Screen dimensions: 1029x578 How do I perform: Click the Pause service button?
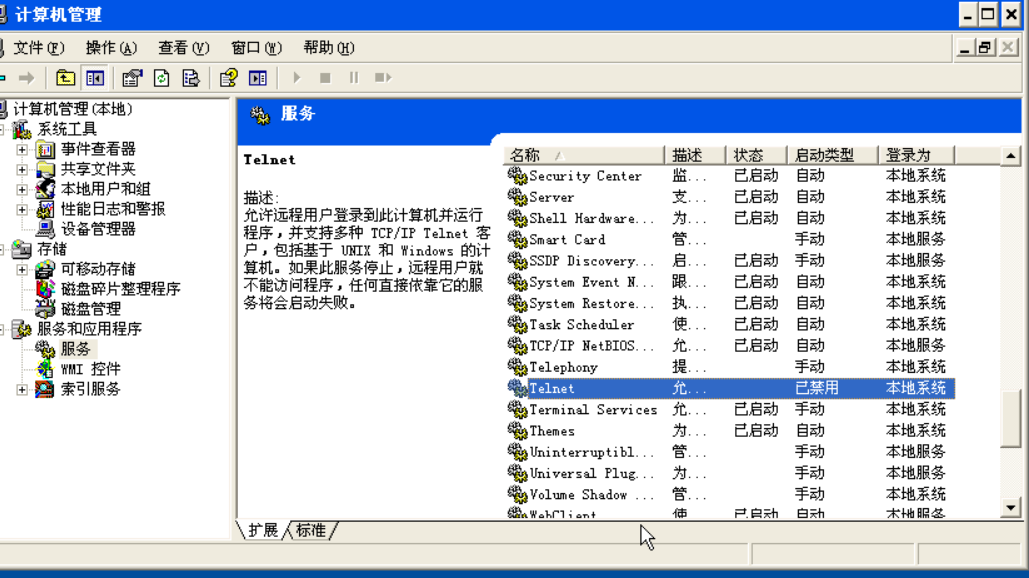coord(354,78)
